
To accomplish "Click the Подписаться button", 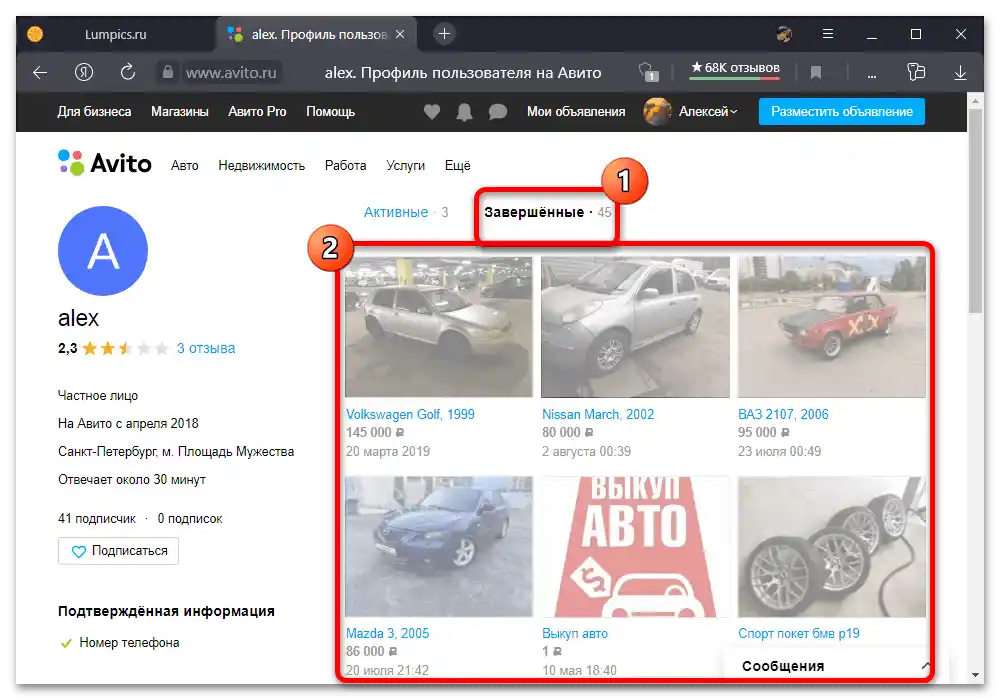I will pyautogui.click(x=119, y=551).
